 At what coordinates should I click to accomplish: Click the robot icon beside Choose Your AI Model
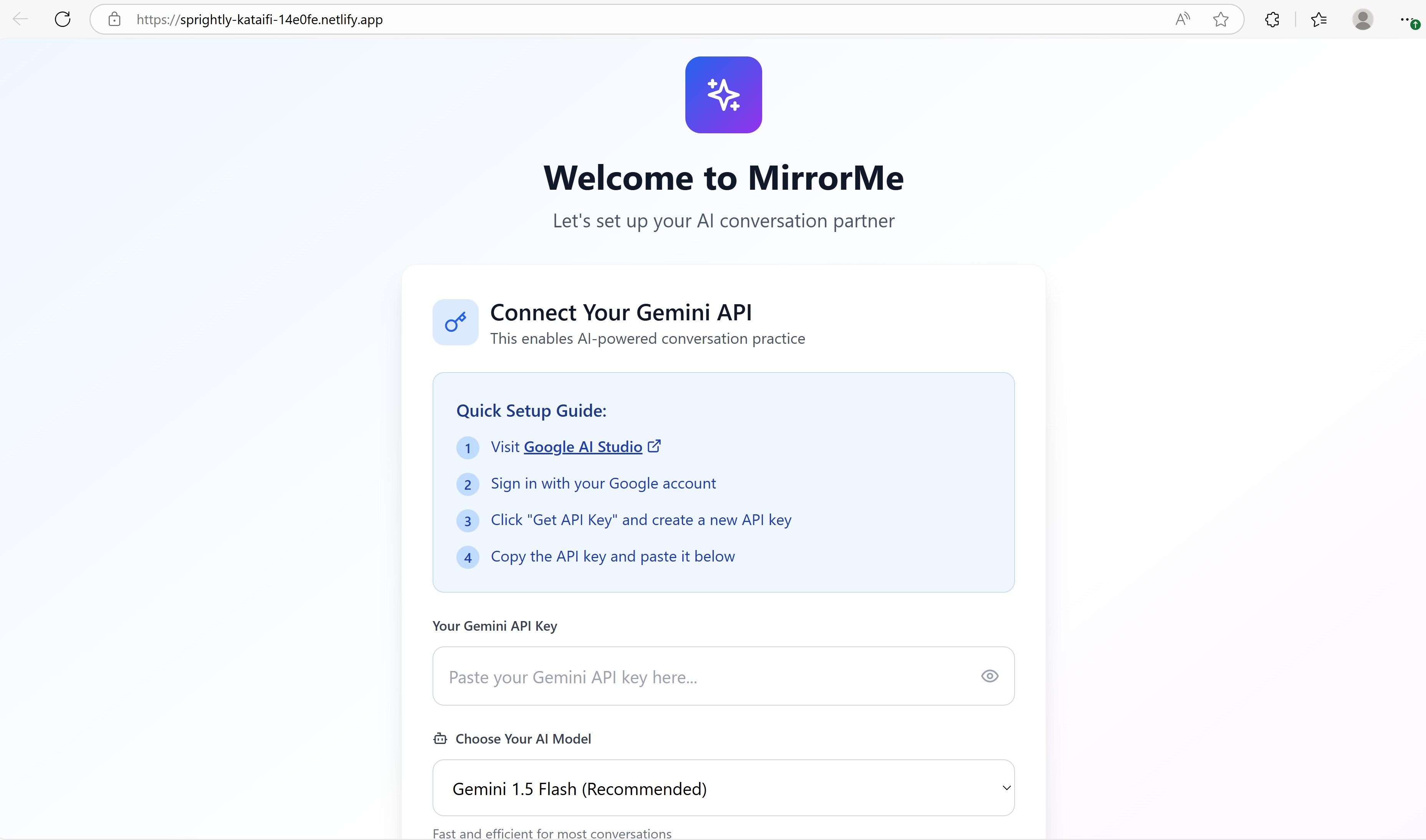440,738
